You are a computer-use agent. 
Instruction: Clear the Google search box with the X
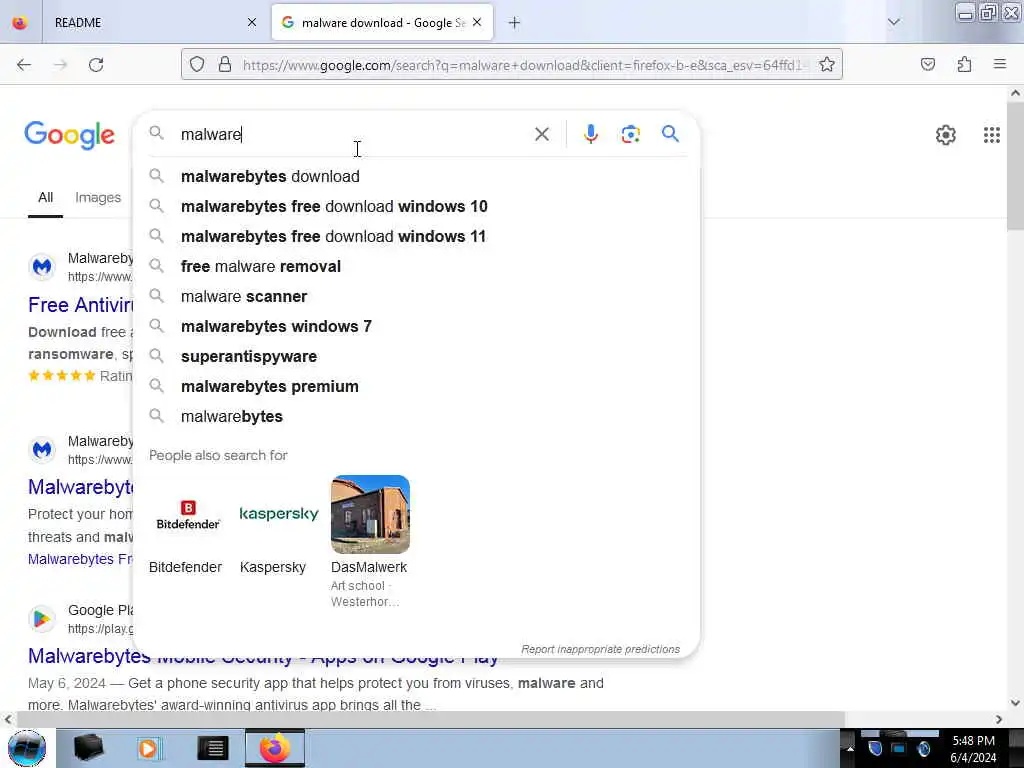coord(542,134)
